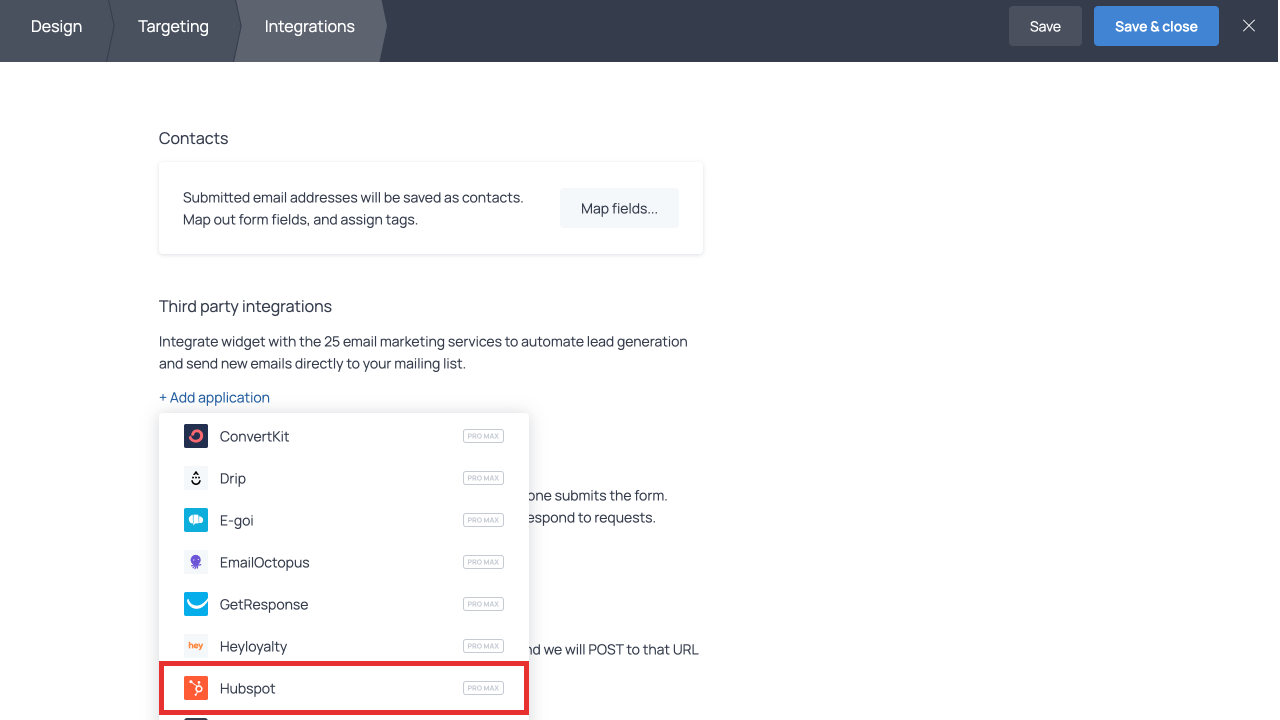Screen dimensions: 1280x720
Task: Click the Heyloyalty logo icon
Action: 196,646
